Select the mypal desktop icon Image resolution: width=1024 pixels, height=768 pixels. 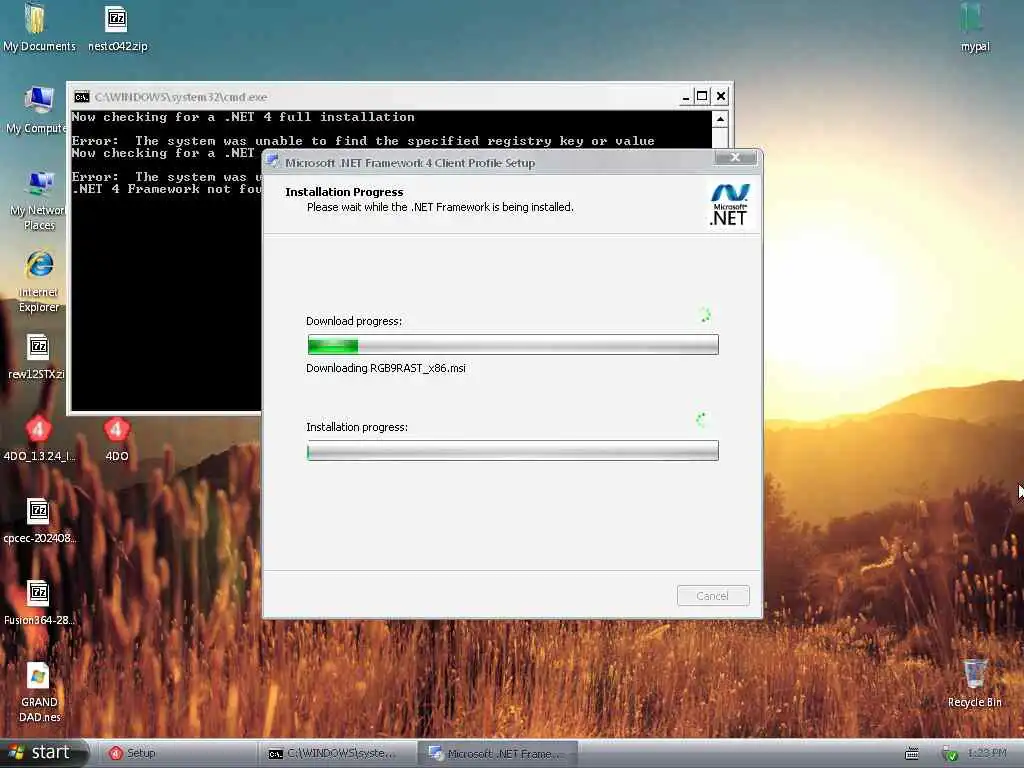[974, 27]
